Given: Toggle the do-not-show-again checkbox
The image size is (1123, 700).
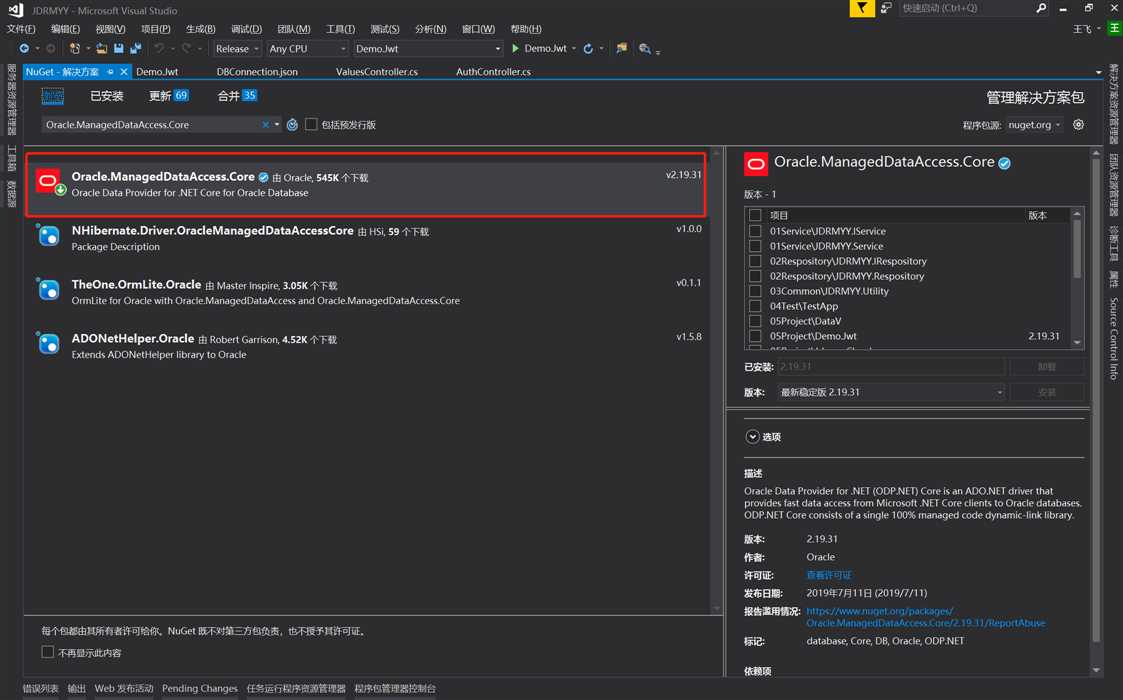Looking at the screenshot, I should 47,652.
